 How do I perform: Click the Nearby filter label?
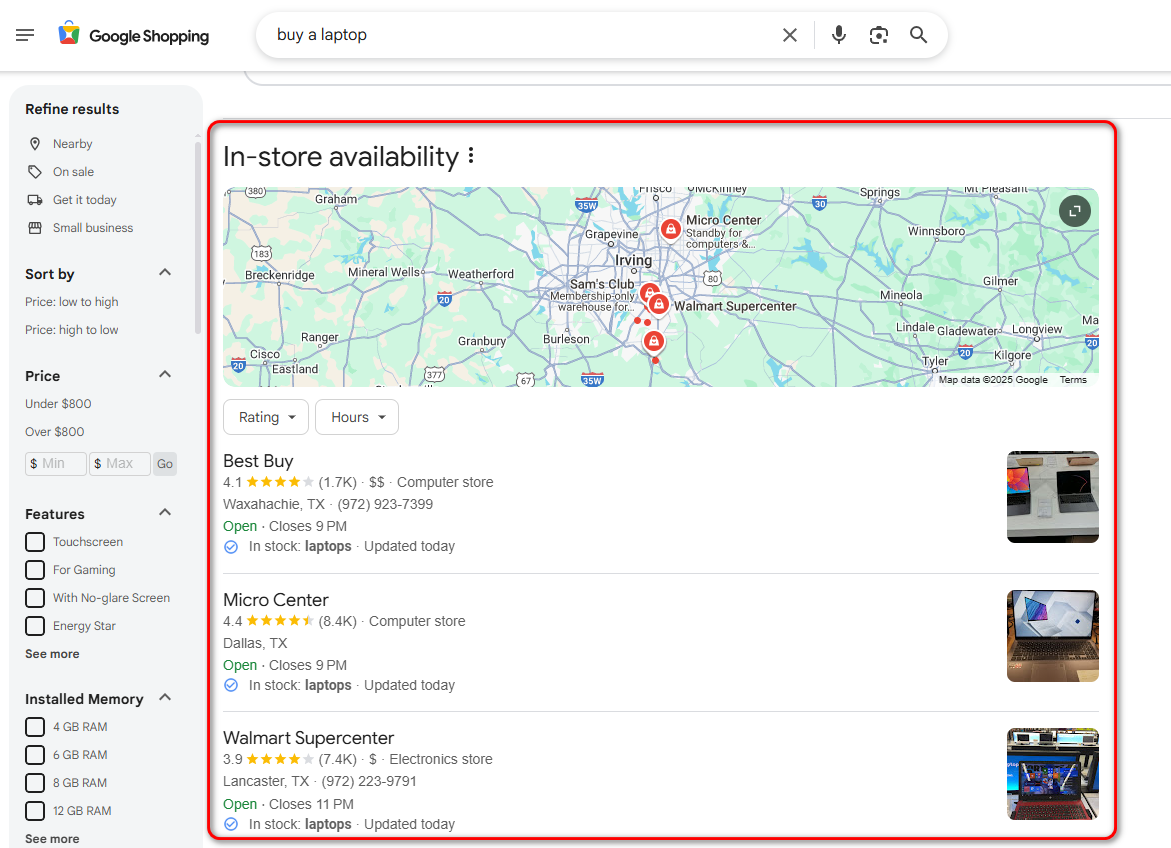pos(72,143)
